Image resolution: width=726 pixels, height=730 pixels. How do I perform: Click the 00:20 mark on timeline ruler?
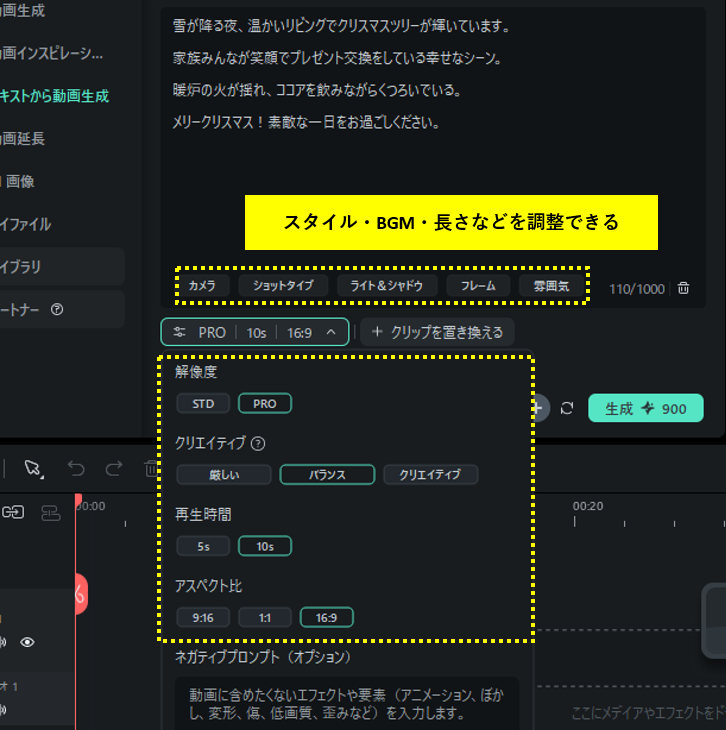coord(588,506)
